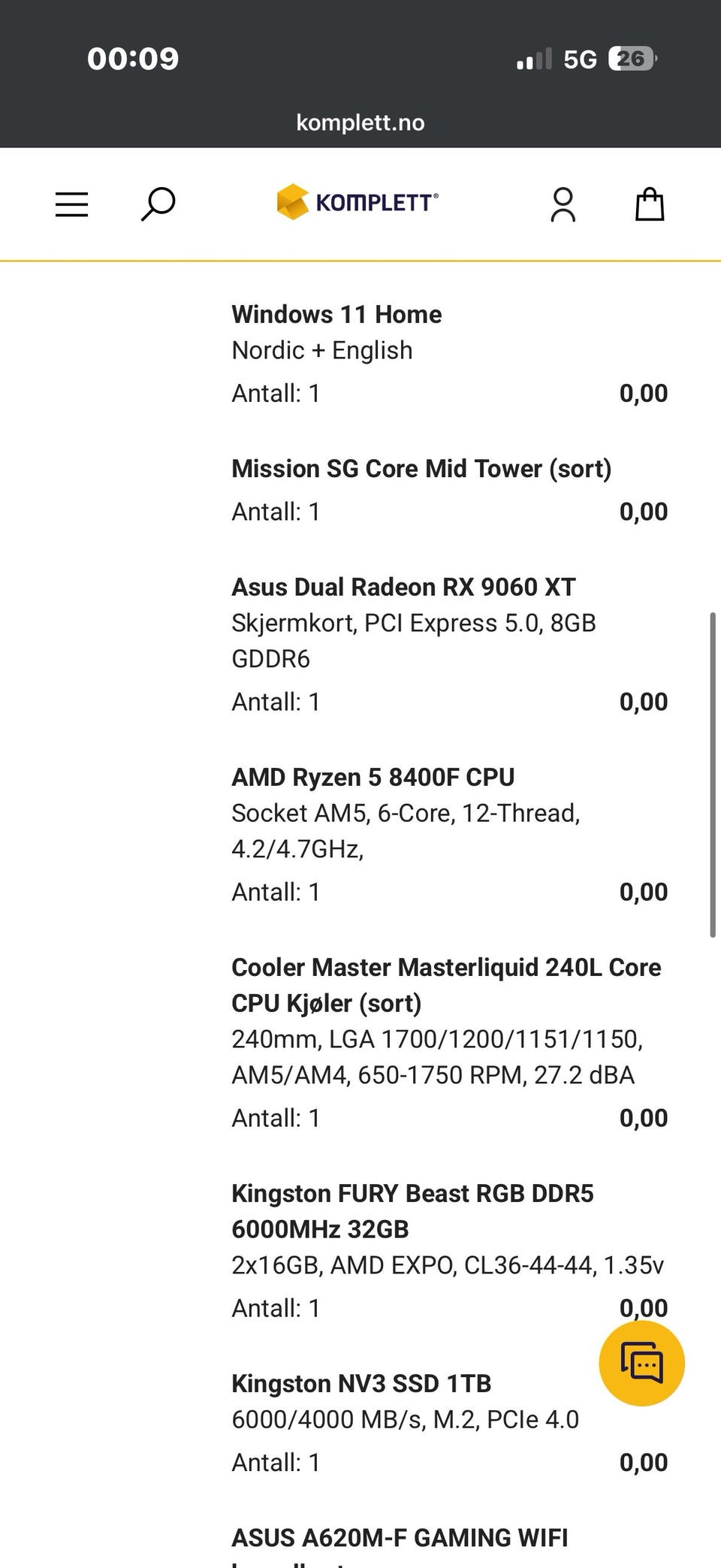Open the search magnifier icon
The width and height of the screenshot is (721, 1568).
pyautogui.click(x=158, y=204)
